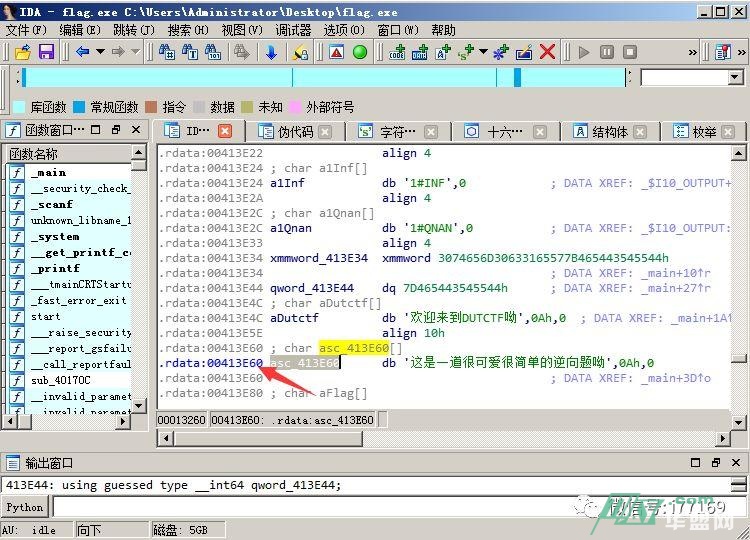
Task: Click the 常规函数 blue color legend swatch
Action: [x=78, y=106]
